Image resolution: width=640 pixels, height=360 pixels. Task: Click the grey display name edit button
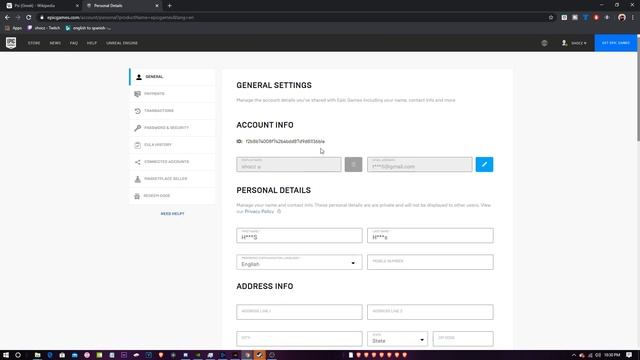[353, 164]
